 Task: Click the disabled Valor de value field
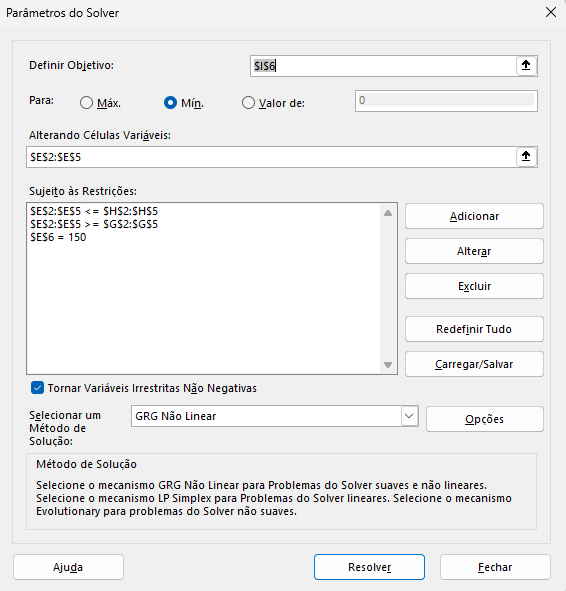[x=446, y=101]
